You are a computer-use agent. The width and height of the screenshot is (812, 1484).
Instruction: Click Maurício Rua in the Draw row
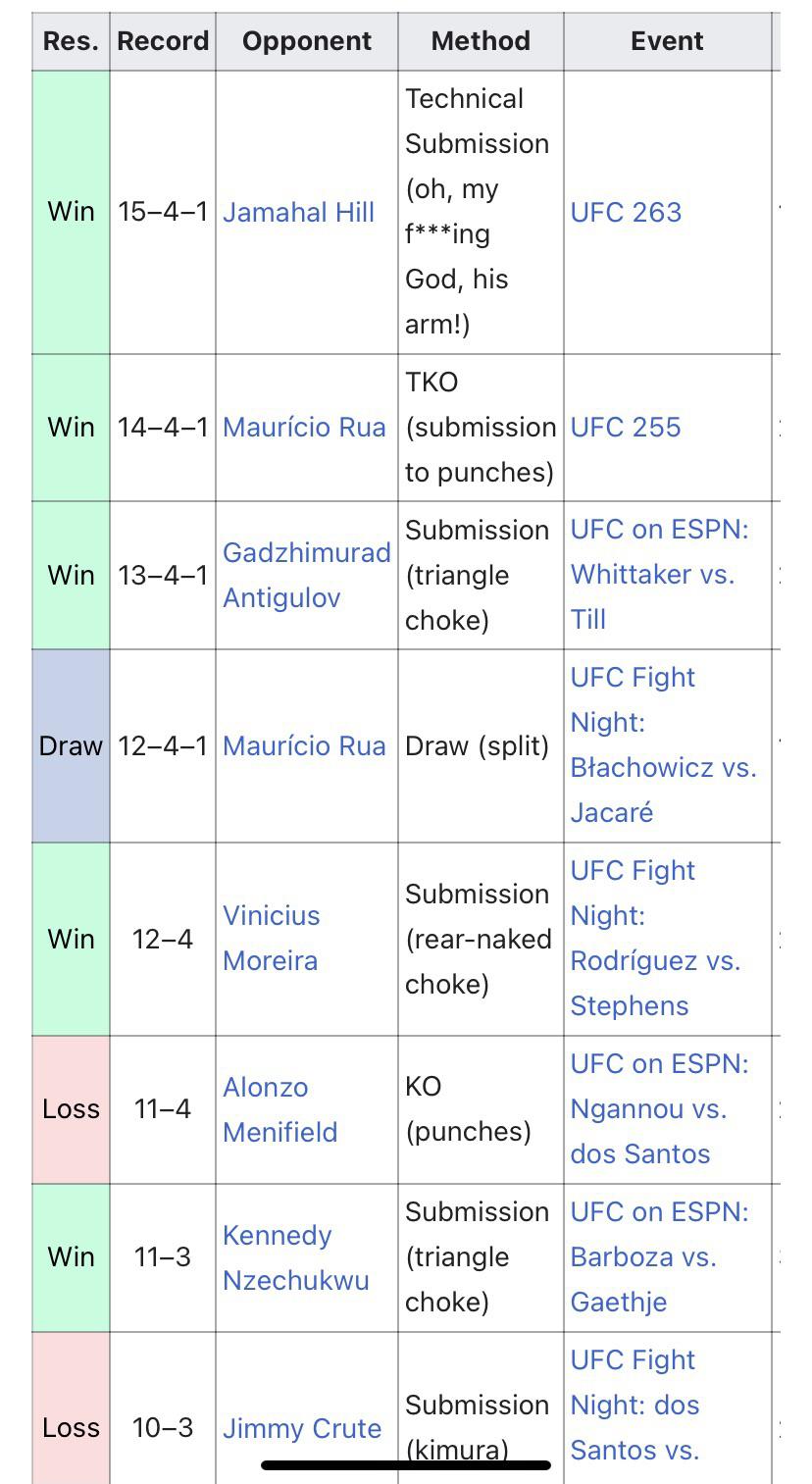(304, 745)
